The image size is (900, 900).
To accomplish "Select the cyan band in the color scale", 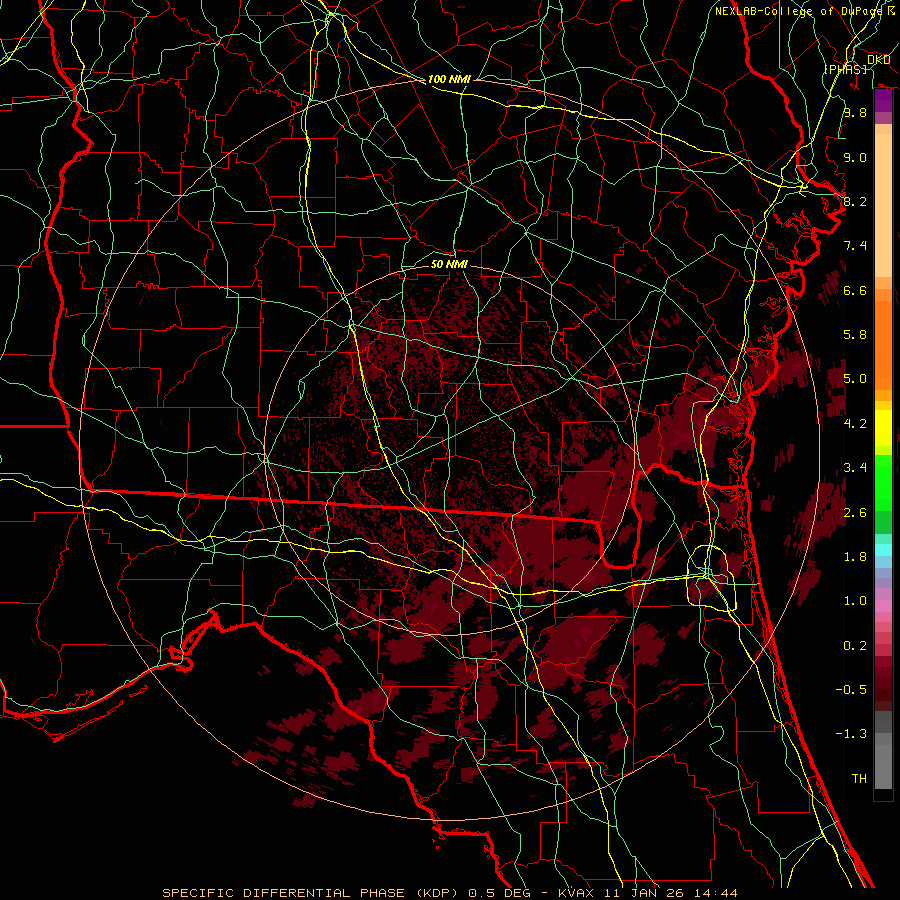I will [883, 549].
